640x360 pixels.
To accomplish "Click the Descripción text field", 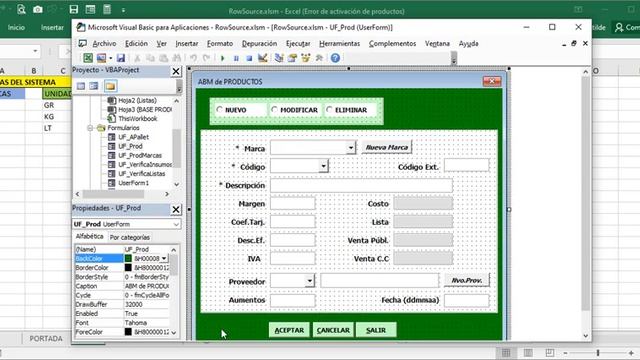I will [361, 185].
